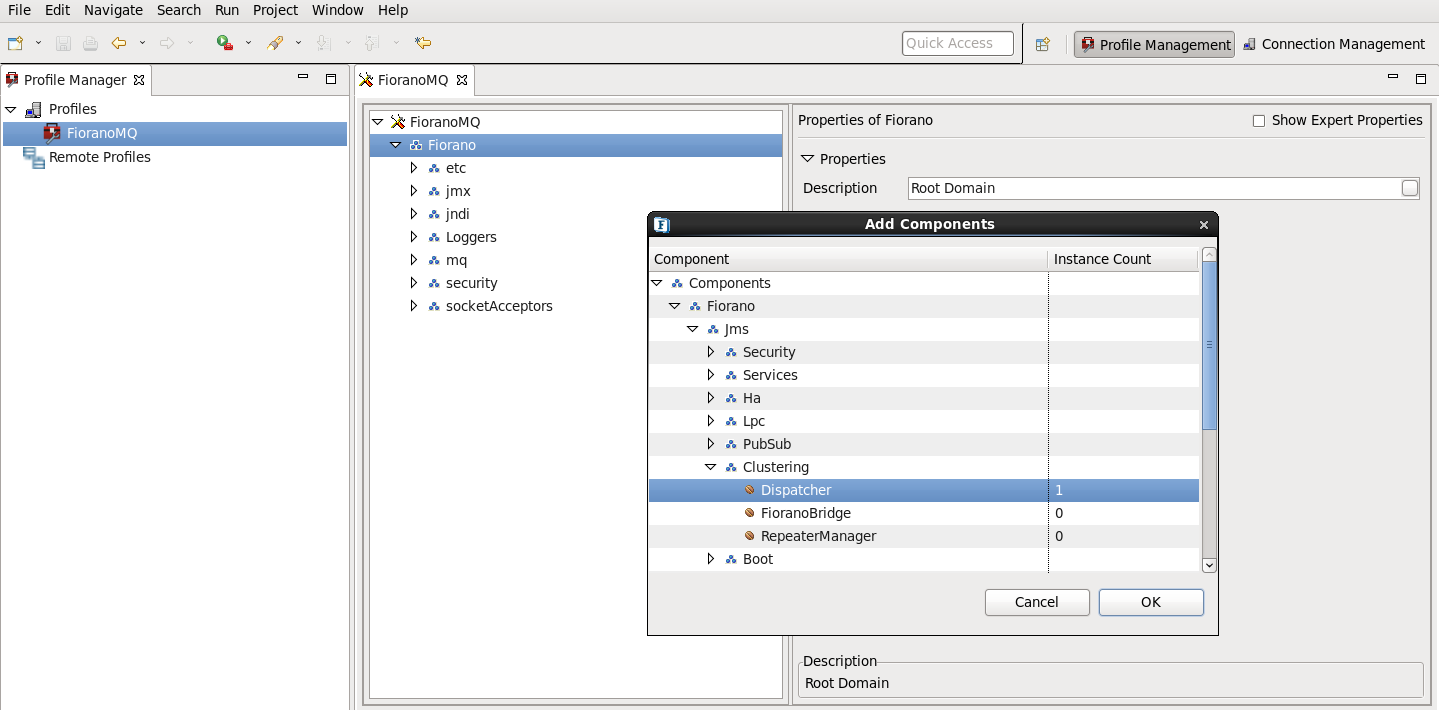
Task: Close the FioranoMQ editor tab
Action: (x=462, y=80)
